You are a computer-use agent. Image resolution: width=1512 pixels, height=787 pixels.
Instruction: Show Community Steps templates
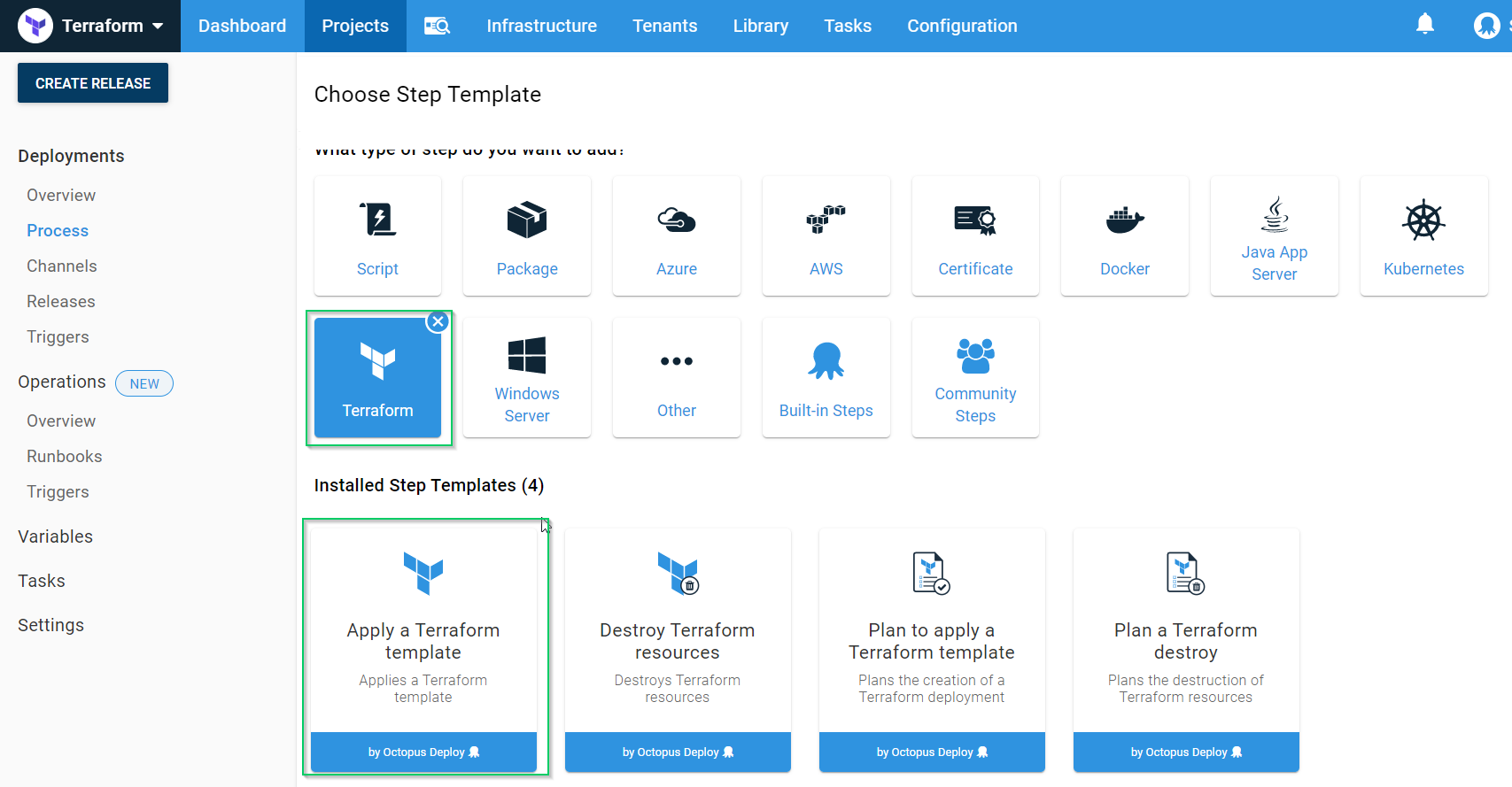click(975, 378)
